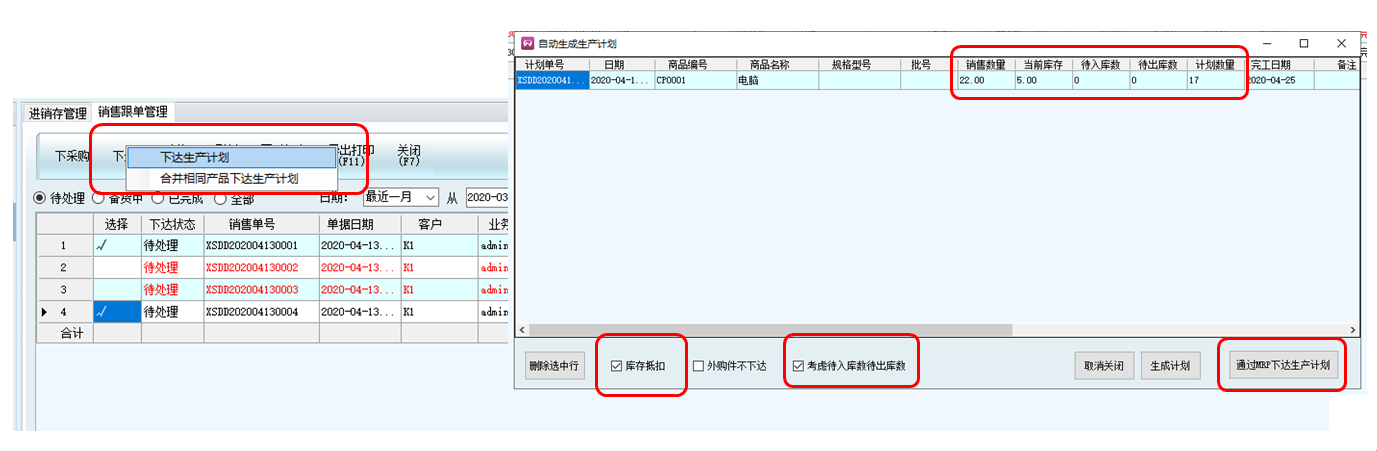Click the 关闭 (F7) toolbar button
The image size is (1377, 451).
409,155
